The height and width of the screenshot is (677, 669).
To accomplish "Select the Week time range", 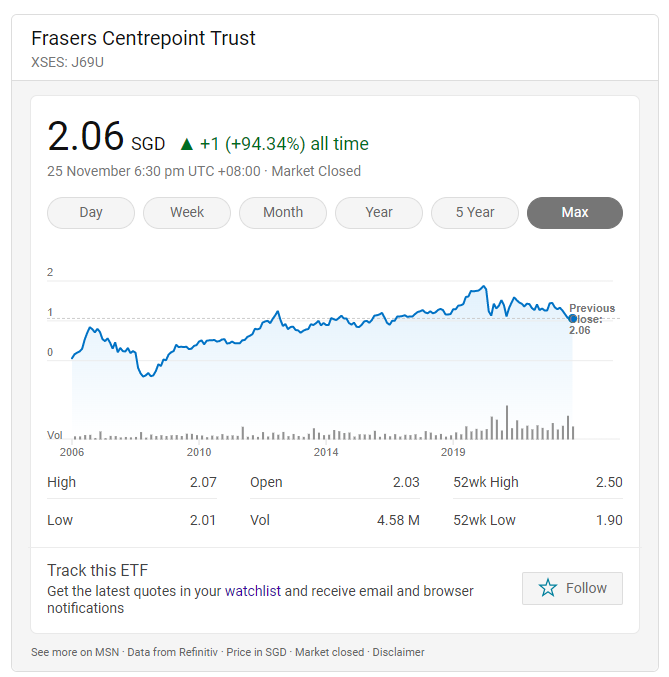I will [x=187, y=212].
